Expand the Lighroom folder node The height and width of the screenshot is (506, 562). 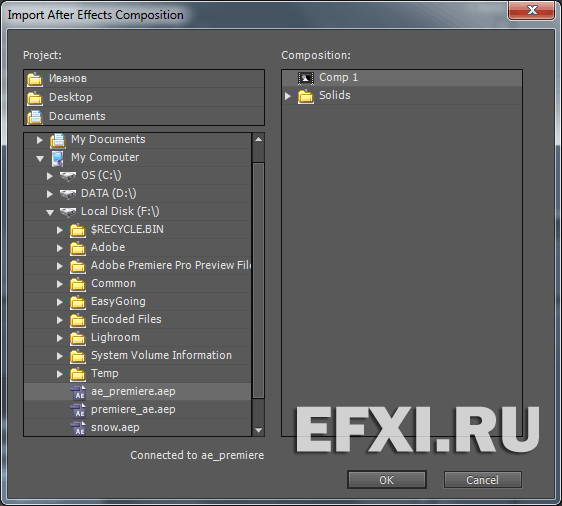pyautogui.click(x=60, y=338)
